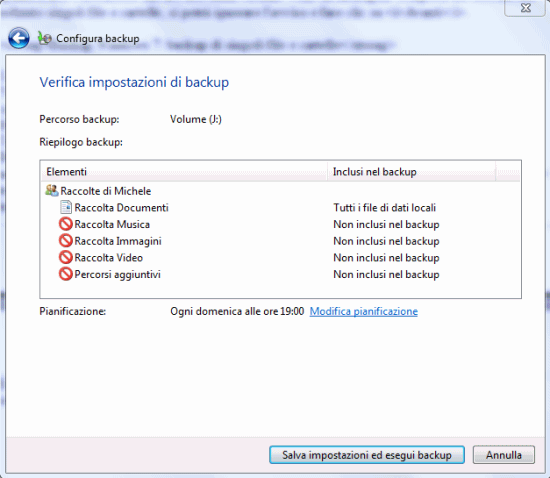Click the Raccolta Documenti document icon
Screen dimensions: 550x478
click(x=66, y=207)
